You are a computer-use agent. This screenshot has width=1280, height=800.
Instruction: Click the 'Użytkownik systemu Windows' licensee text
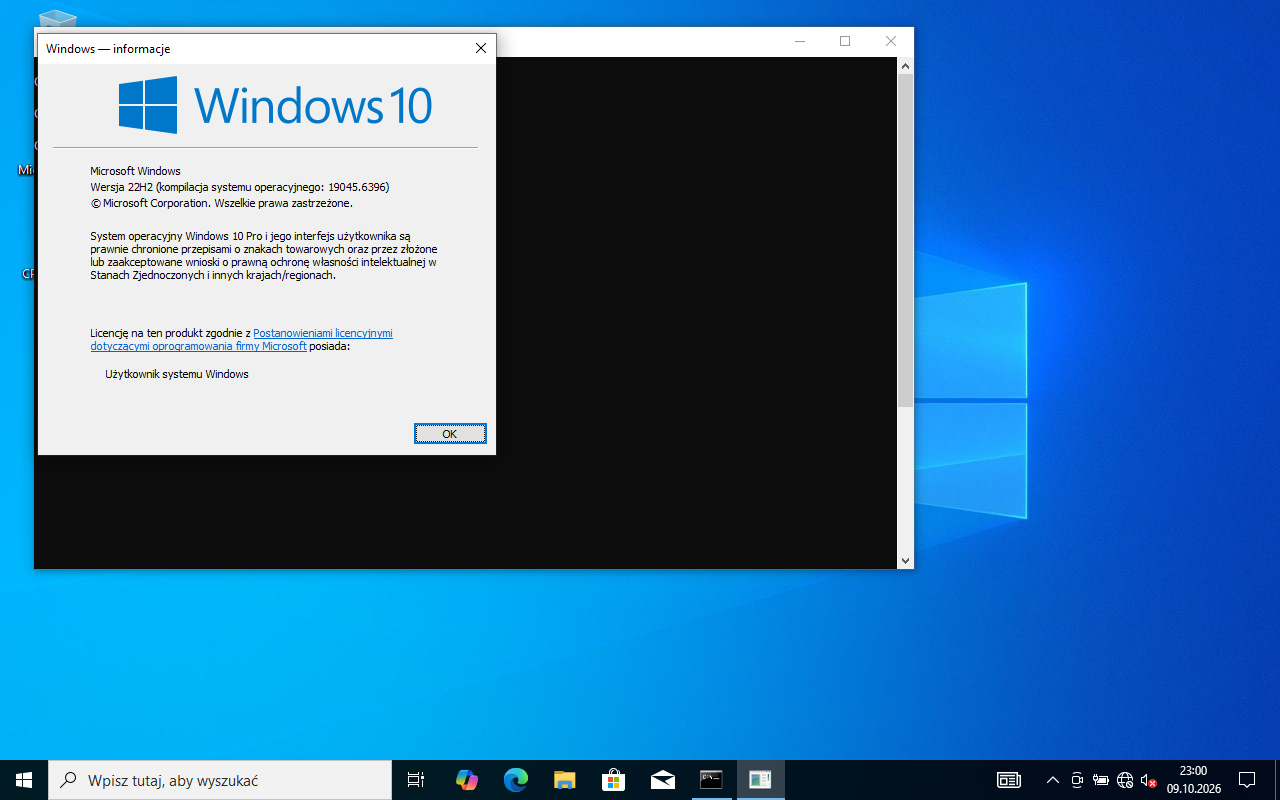177,374
